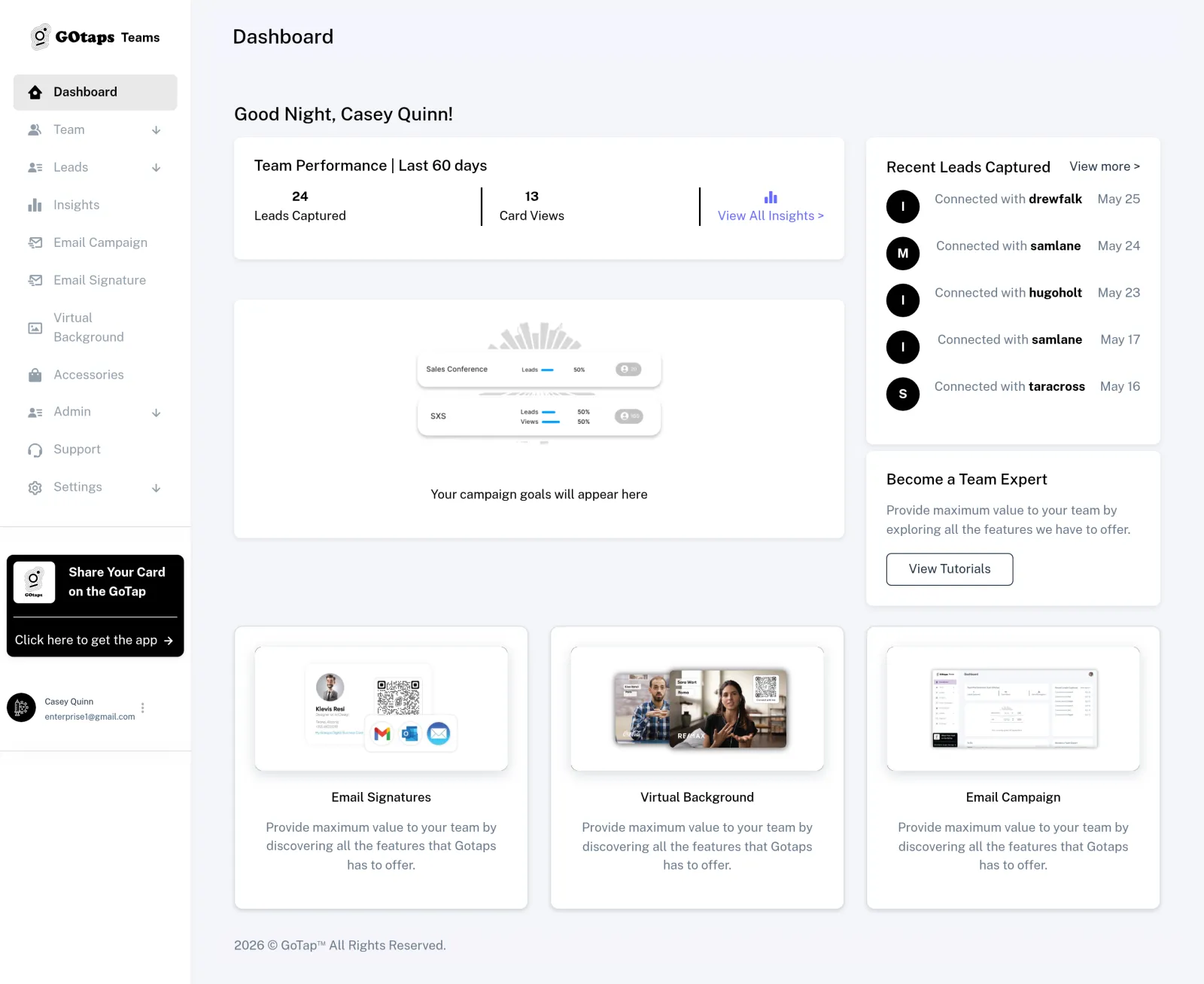Click the arrow icon beside get the app

[169, 641]
